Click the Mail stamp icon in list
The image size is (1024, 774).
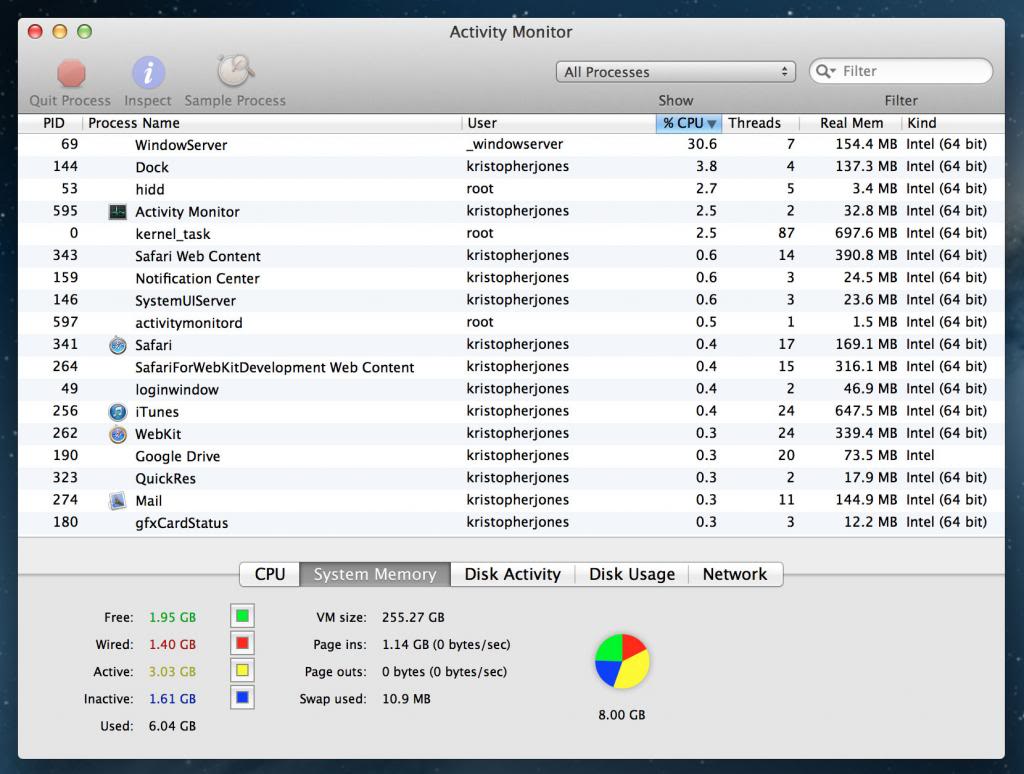tap(118, 500)
